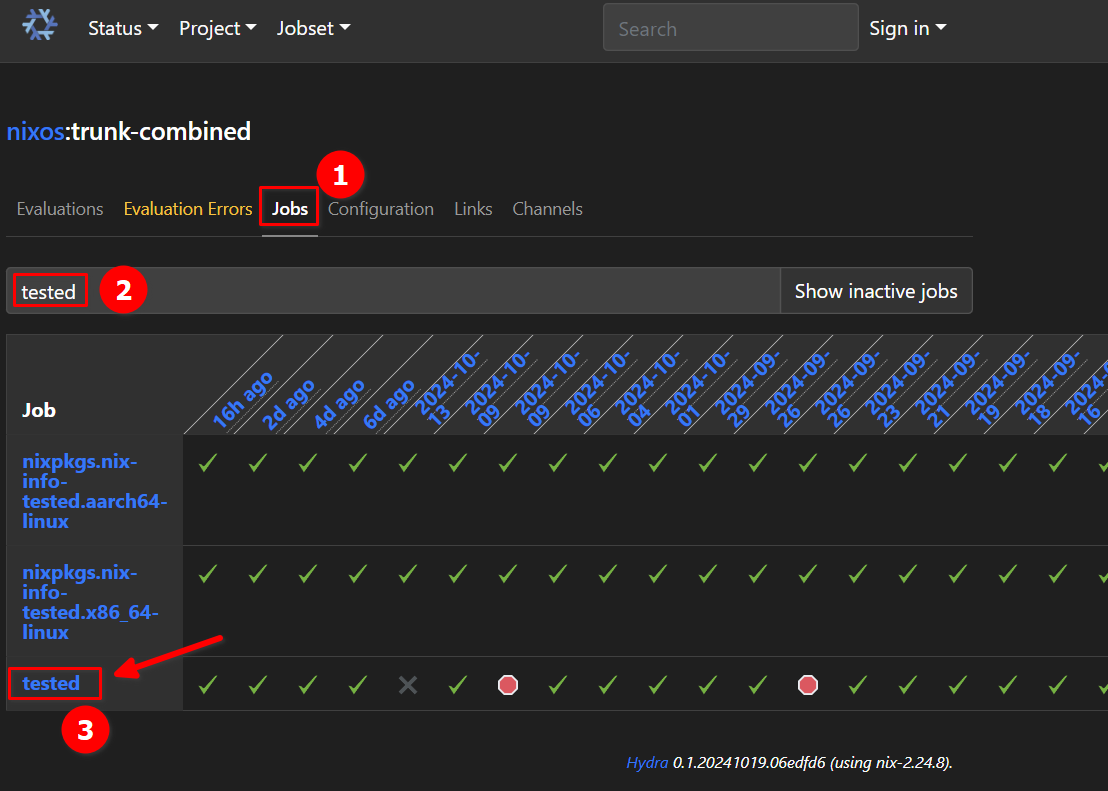Click tested row checkmark under 2d ago
This screenshot has width=1108, height=791.
[x=258, y=684]
